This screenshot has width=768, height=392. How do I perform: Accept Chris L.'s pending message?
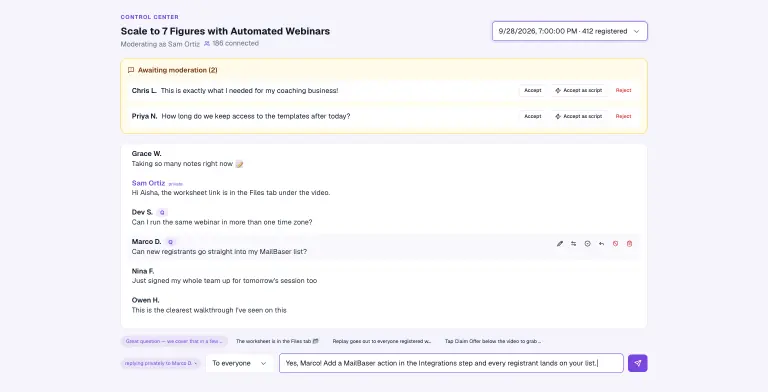[532, 90]
